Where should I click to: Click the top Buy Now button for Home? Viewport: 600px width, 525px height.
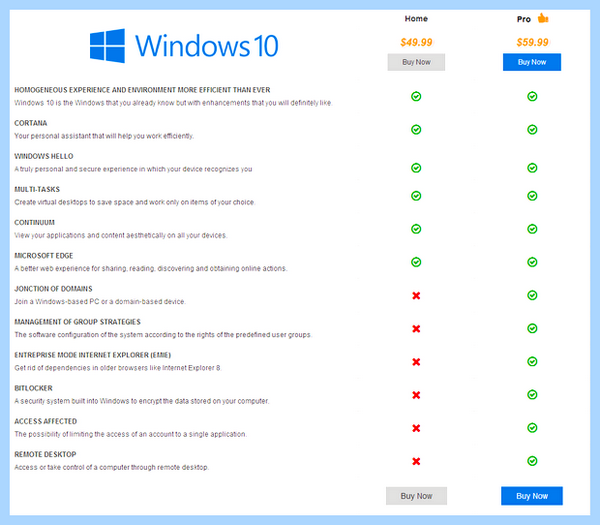[416, 62]
